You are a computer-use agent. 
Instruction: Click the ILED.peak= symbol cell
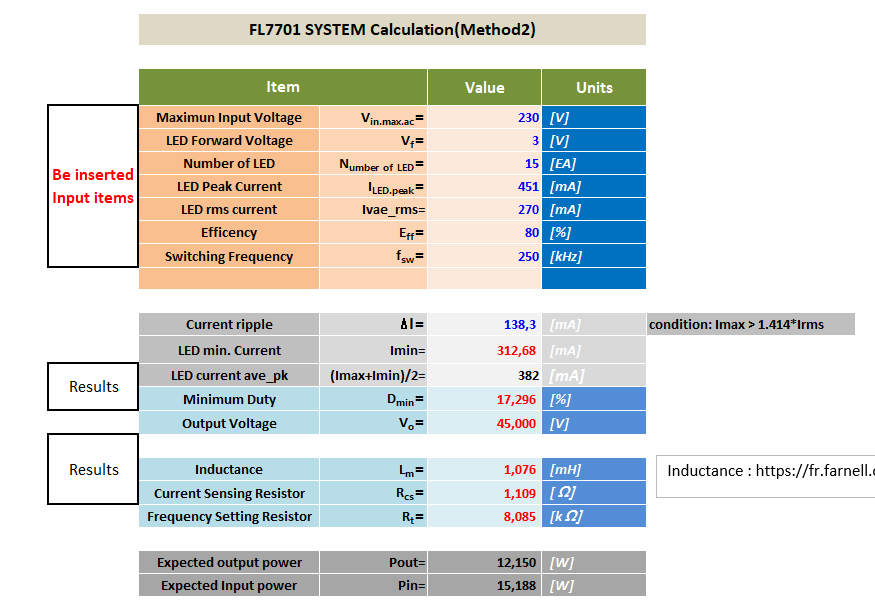click(x=373, y=186)
